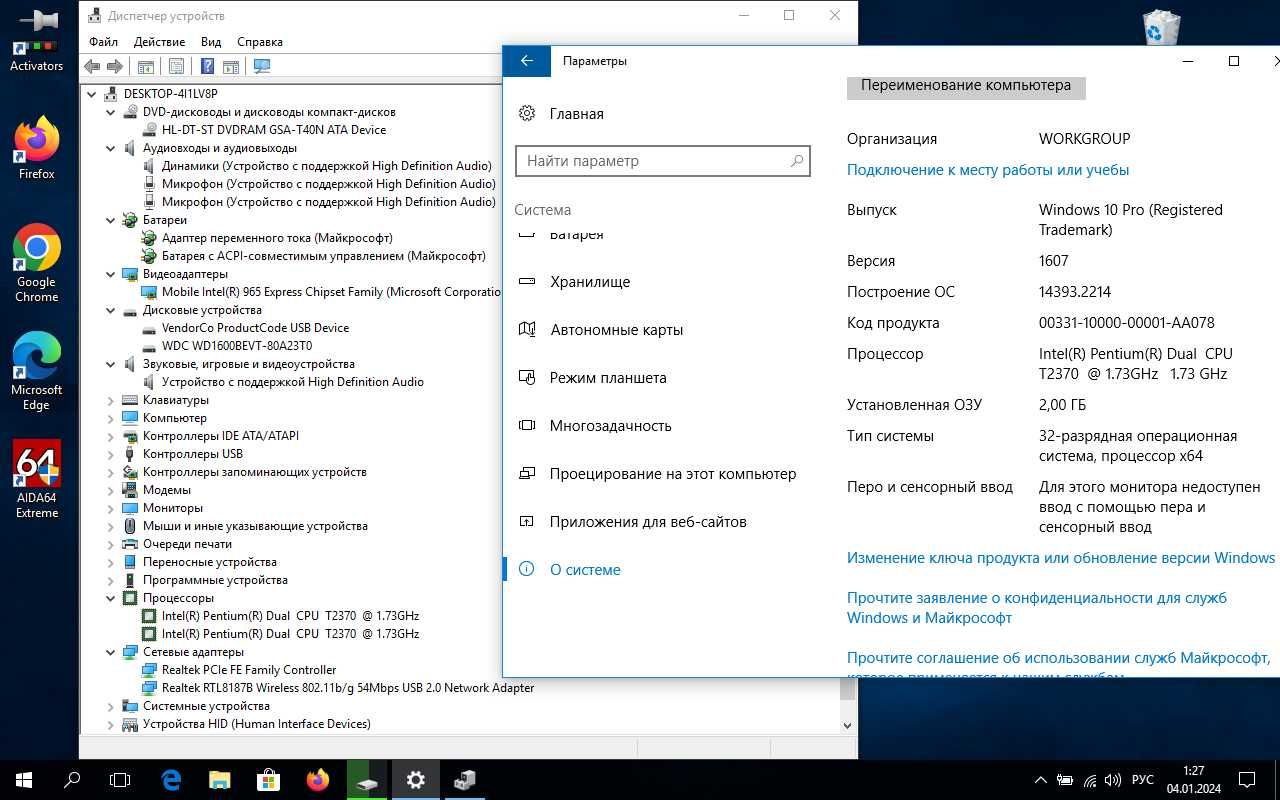Viewport: 1280px width, 800px height.
Task: Collapse the DVD-дисководы category
Action: [x=111, y=112]
